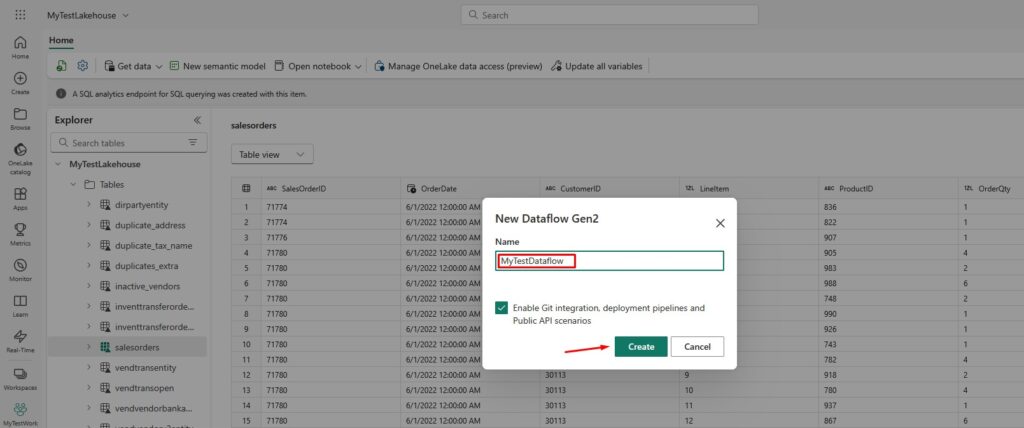Go to Home in left navigation
Image resolution: width=1024 pixels, height=428 pixels.
(20, 47)
